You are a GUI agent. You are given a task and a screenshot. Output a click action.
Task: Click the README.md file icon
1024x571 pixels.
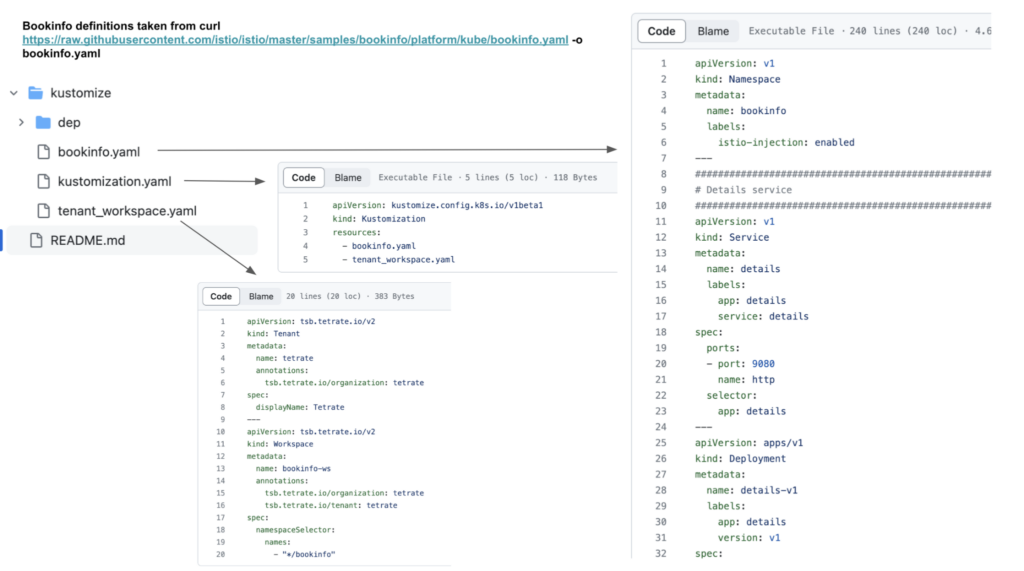click(36, 240)
